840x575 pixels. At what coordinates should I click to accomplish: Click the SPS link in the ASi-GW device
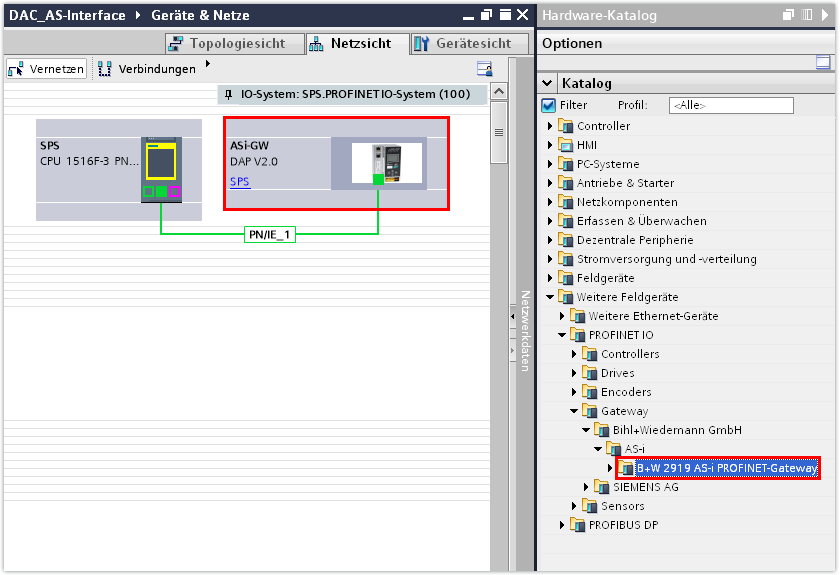pyautogui.click(x=240, y=182)
